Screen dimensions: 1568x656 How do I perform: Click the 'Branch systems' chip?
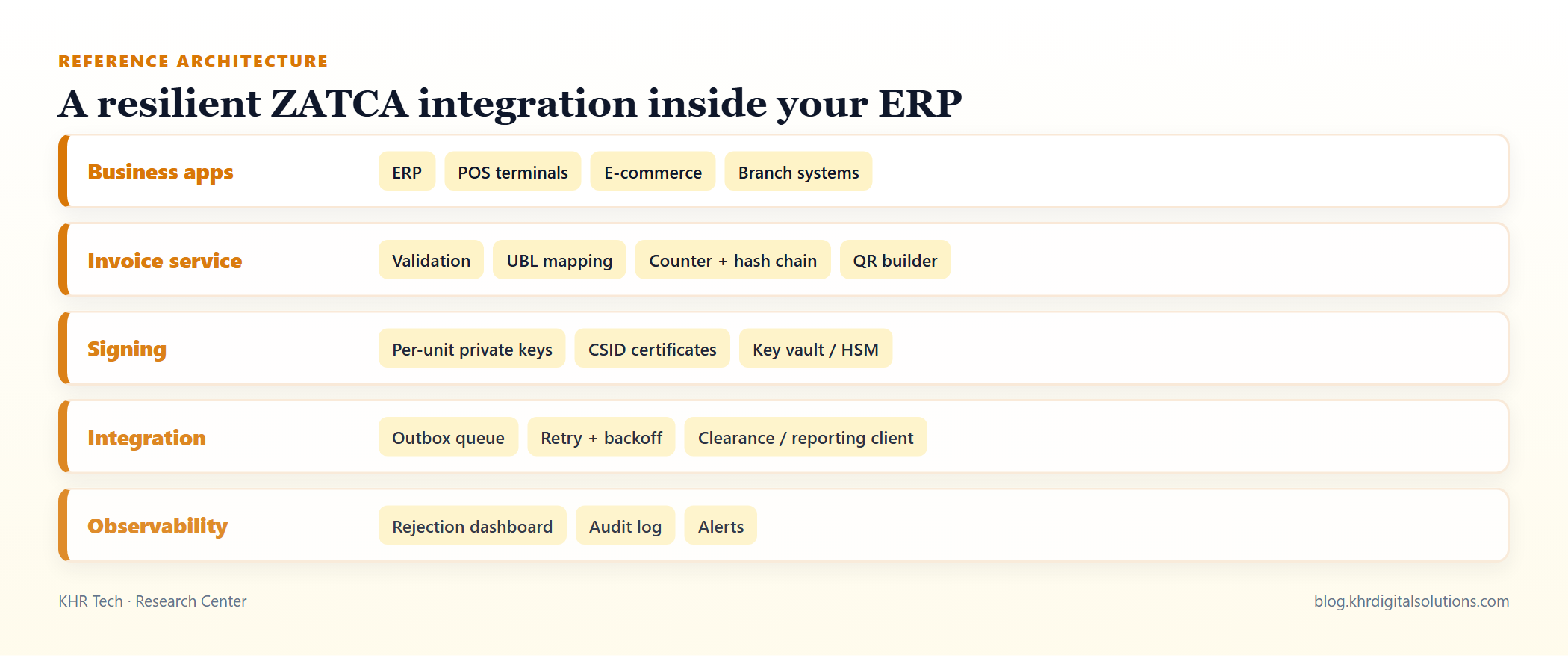click(x=798, y=172)
